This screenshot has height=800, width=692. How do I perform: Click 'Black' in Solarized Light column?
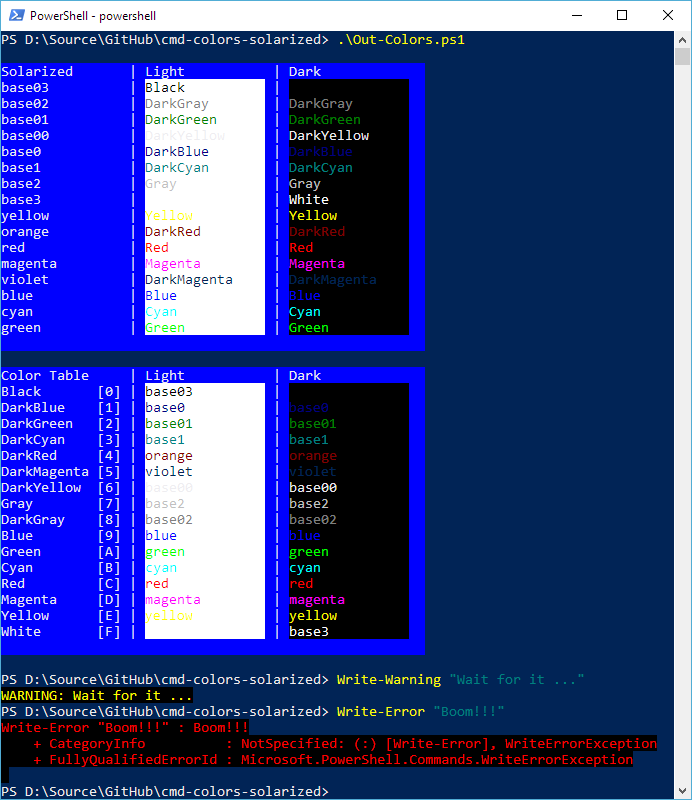[x=165, y=88]
